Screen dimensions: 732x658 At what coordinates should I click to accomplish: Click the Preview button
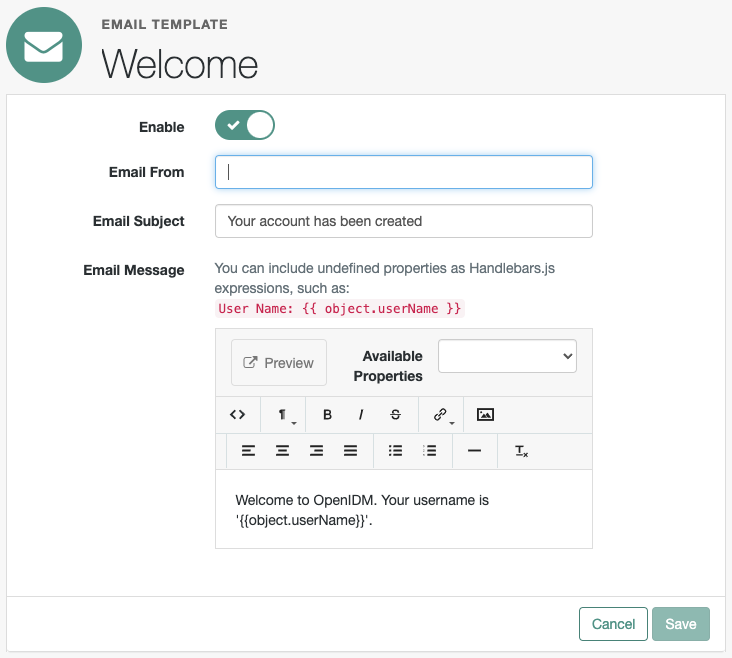(279, 362)
